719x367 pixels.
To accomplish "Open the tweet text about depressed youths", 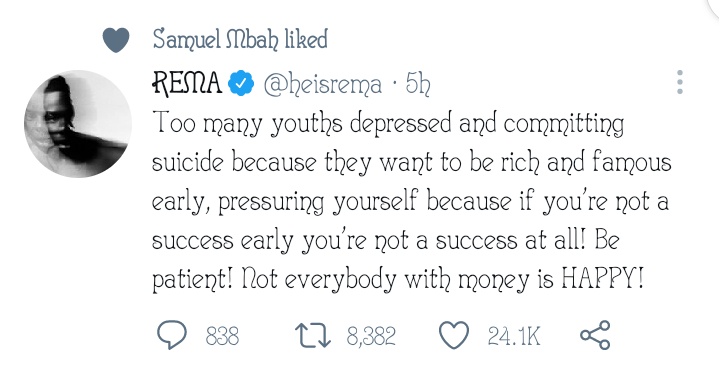I will click(x=411, y=201).
